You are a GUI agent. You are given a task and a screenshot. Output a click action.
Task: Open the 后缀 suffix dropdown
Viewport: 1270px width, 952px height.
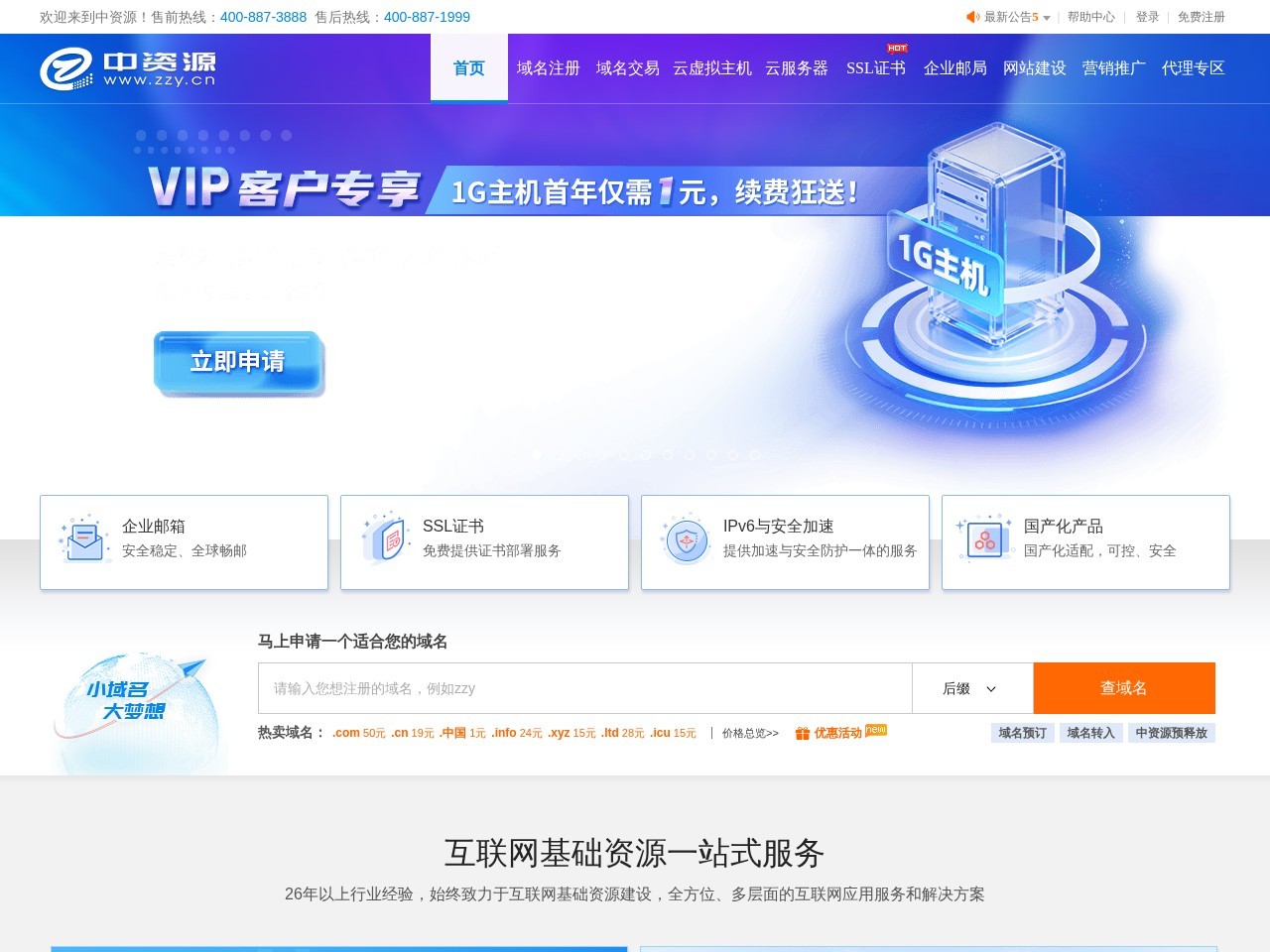(972, 688)
